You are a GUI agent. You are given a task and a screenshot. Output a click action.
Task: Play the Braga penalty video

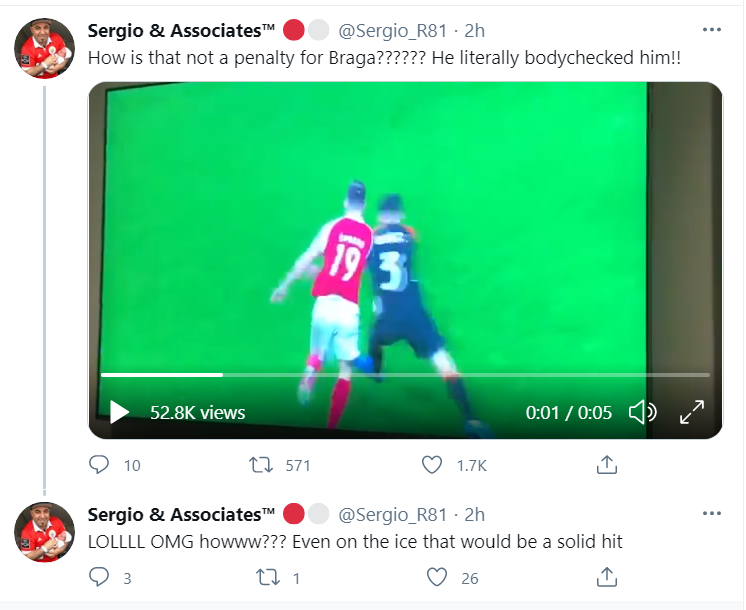(119, 412)
